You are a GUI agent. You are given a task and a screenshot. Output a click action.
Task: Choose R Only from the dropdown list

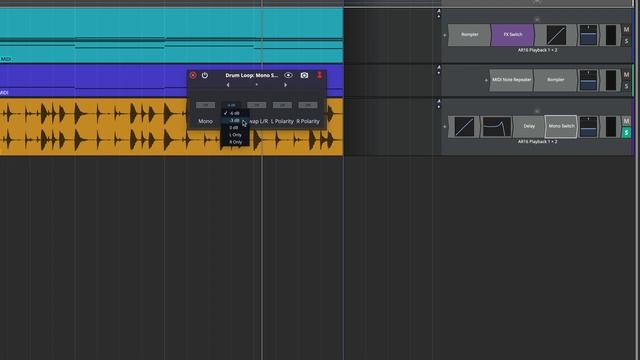point(235,142)
